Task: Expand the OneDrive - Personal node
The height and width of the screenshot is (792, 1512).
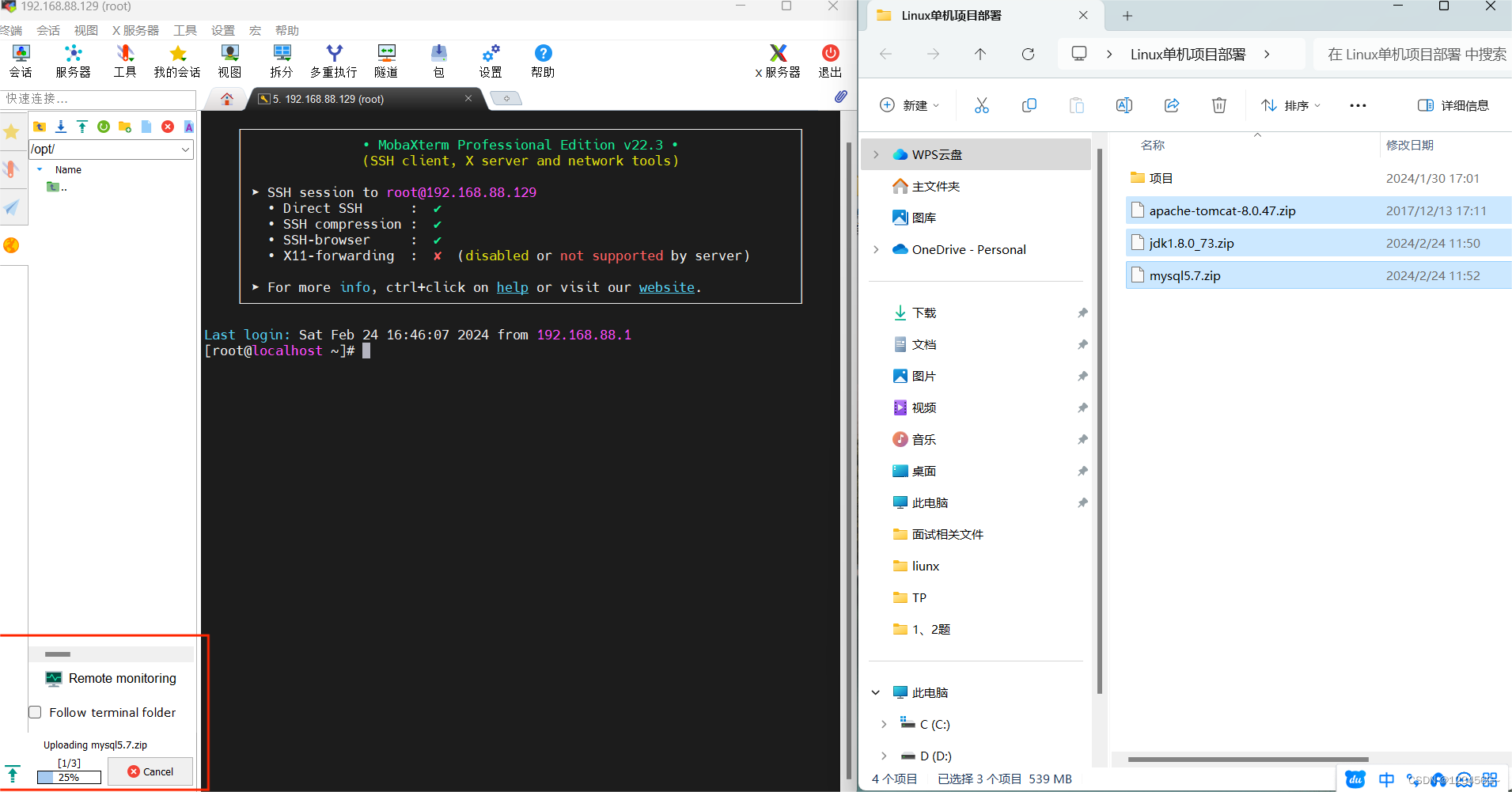Action: tap(876, 249)
